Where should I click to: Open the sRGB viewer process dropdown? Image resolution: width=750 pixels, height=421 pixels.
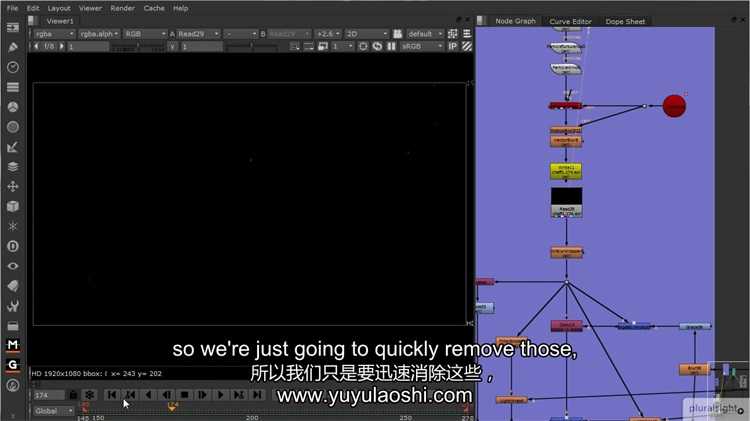[421, 46]
